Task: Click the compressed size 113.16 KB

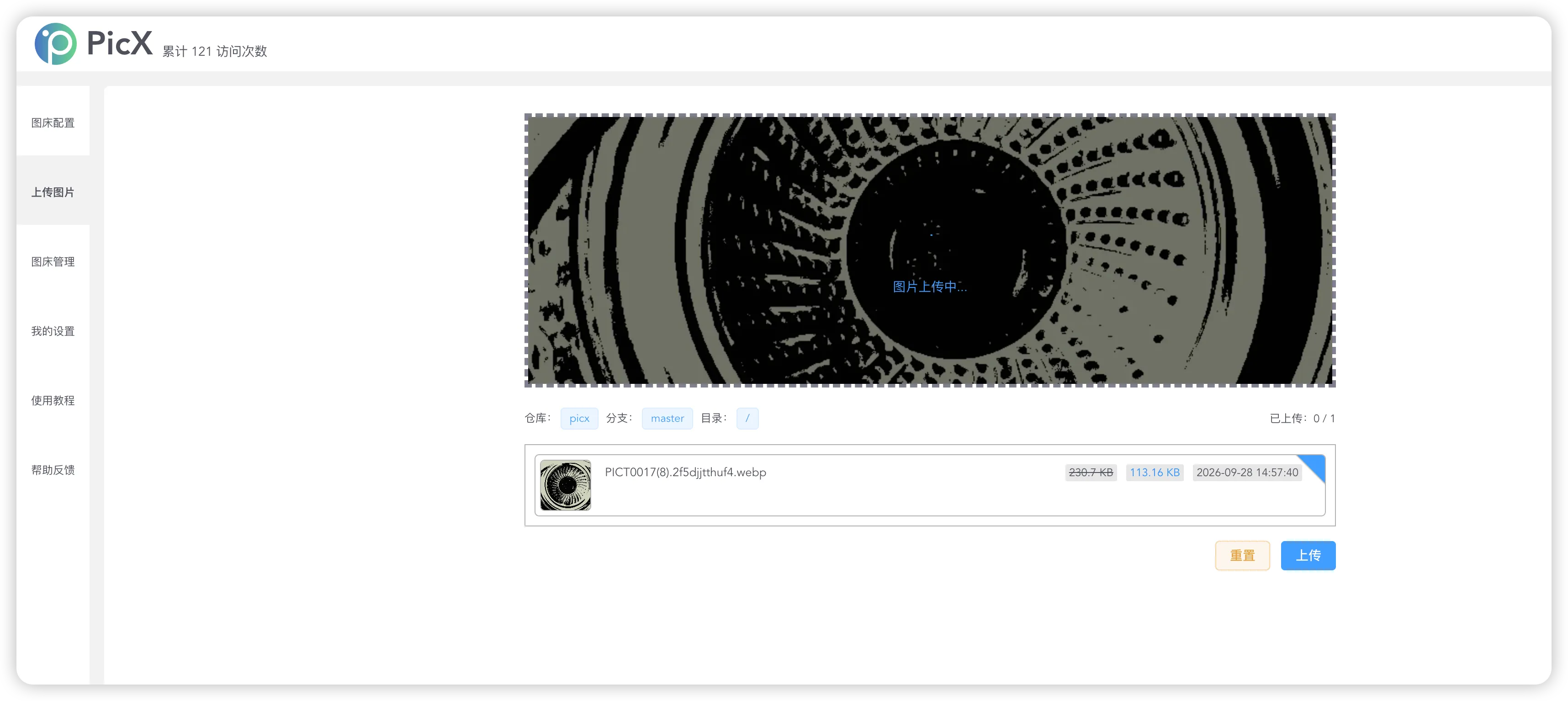Action: 1155,473
